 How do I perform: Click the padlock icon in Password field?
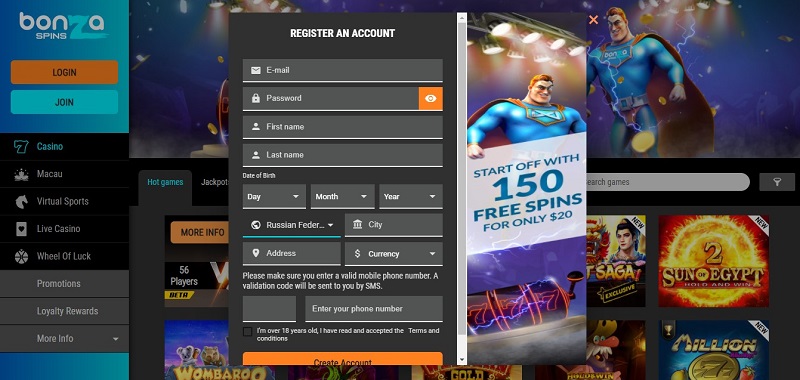pos(256,98)
